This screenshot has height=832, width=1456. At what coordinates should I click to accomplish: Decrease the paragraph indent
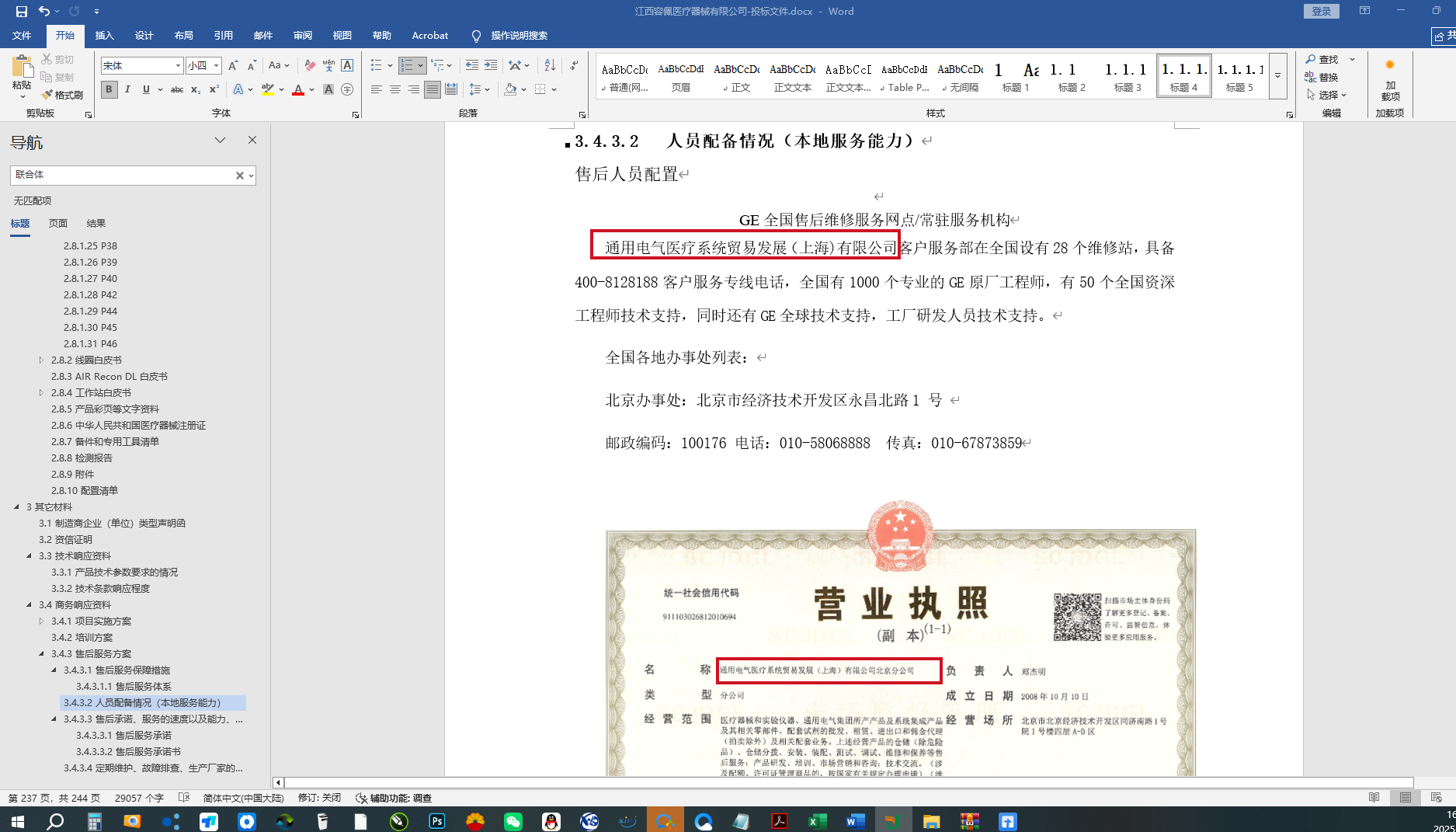coord(471,66)
